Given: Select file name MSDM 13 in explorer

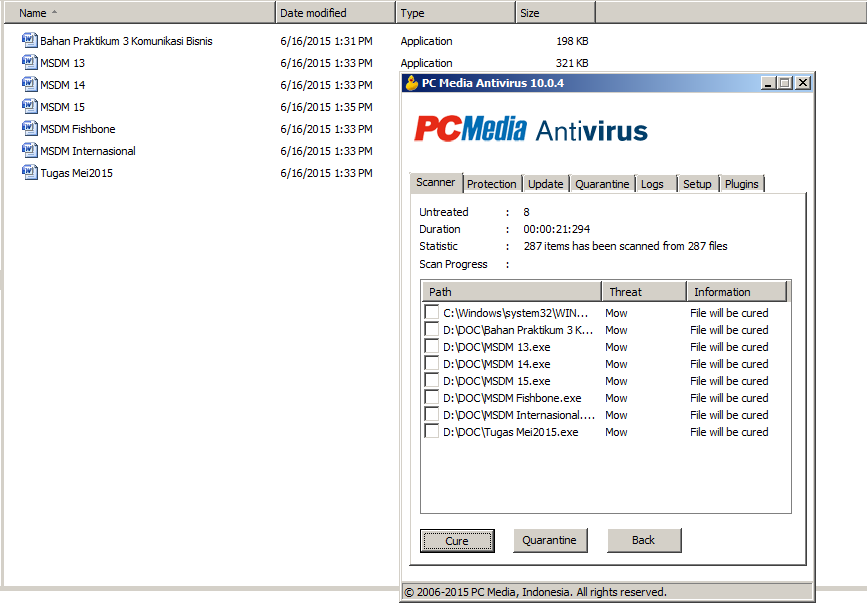Looking at the screenshot, I should 62,63.
